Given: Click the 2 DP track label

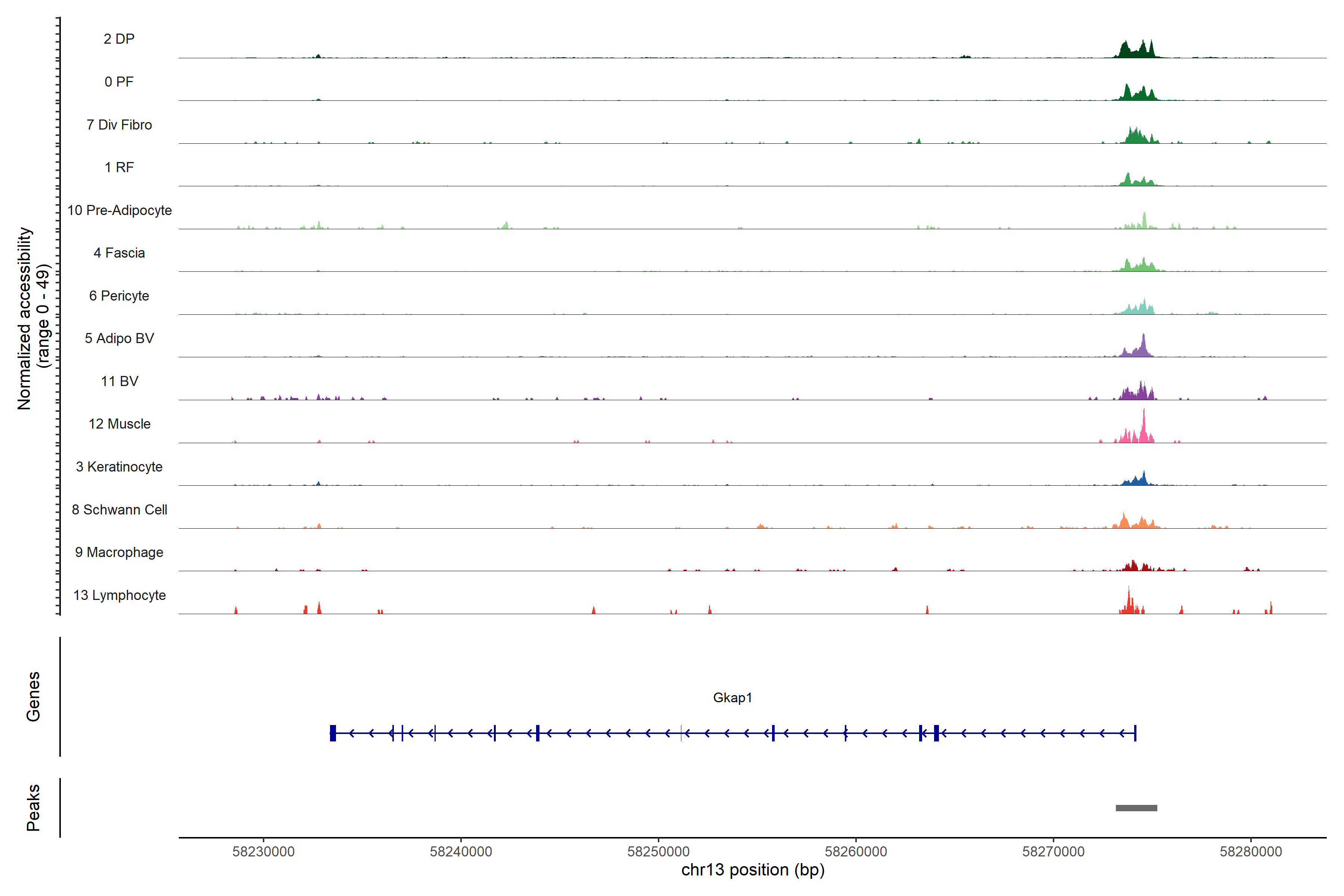Looking at the screenshot, I should click(119, 39).
